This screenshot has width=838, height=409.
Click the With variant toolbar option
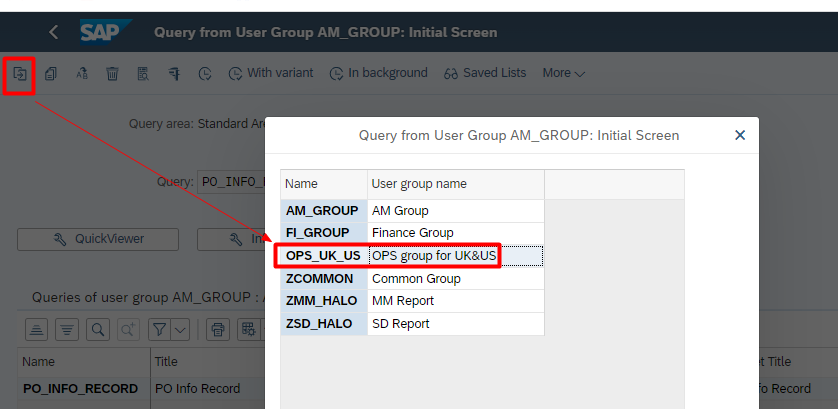click(x=270, y=73)
